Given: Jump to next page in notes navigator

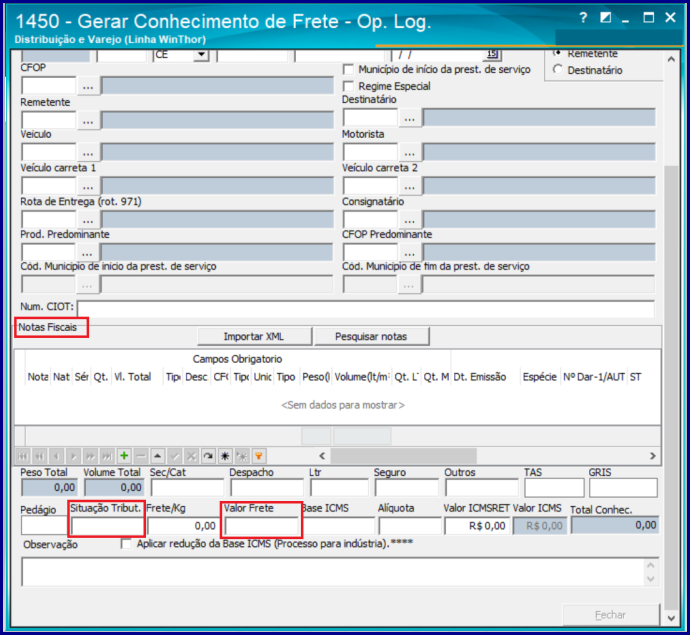Looking at the screenshot, I should click(90, 456).
